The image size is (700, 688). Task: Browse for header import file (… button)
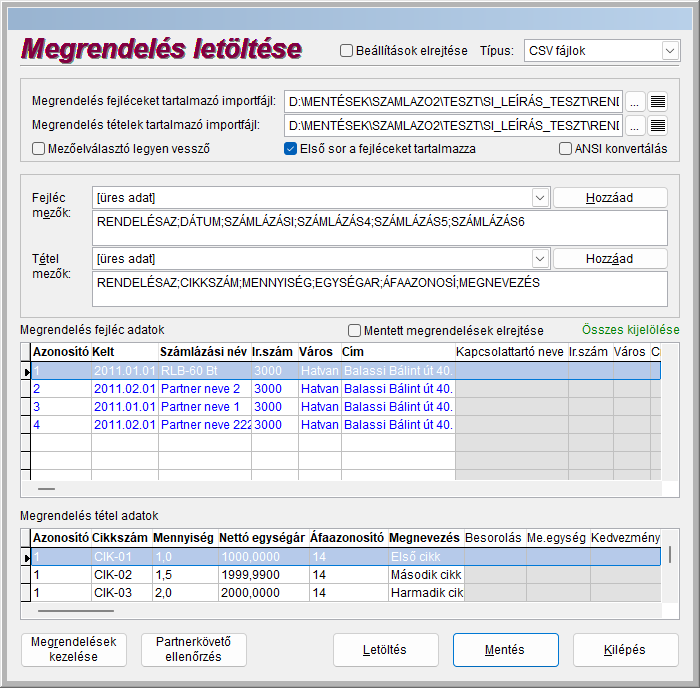[x=634, y=102]
